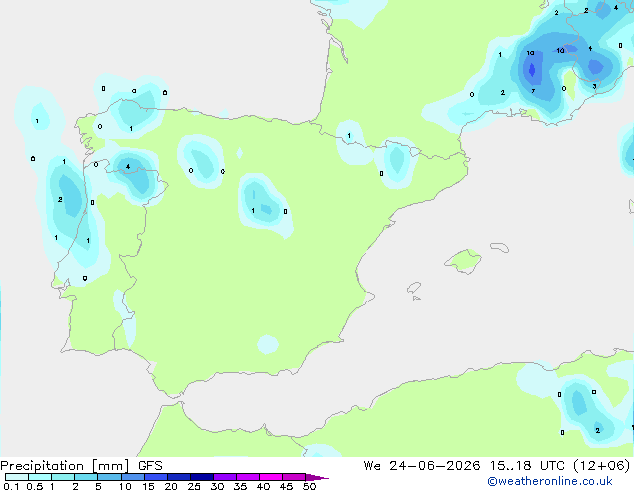Image resolution: width=634 pixels, height=490 pixels.
Task: Click the 20–25 mm legend swatch
Action: (179, 477)
